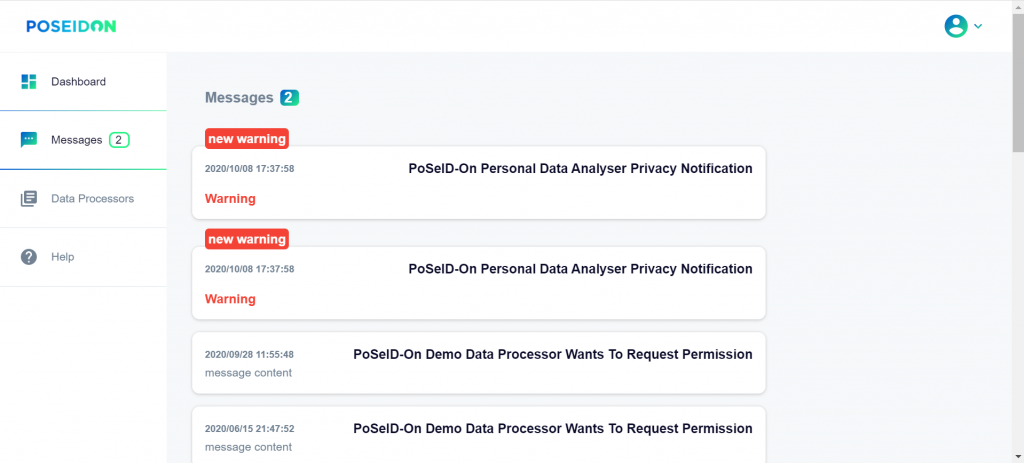Click the sidebar Messages count badge
Viewport: 1024px width, 463px height.
(x=119, y=140)
